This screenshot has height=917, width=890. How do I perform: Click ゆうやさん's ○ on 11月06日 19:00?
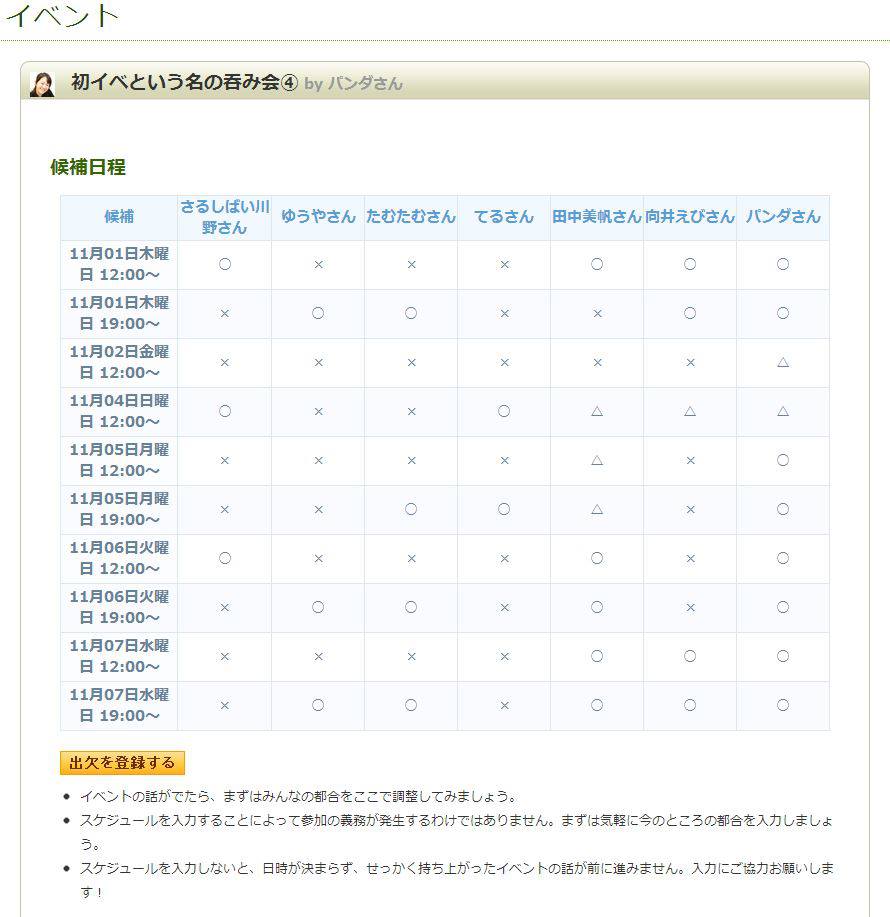pos(317,608)
